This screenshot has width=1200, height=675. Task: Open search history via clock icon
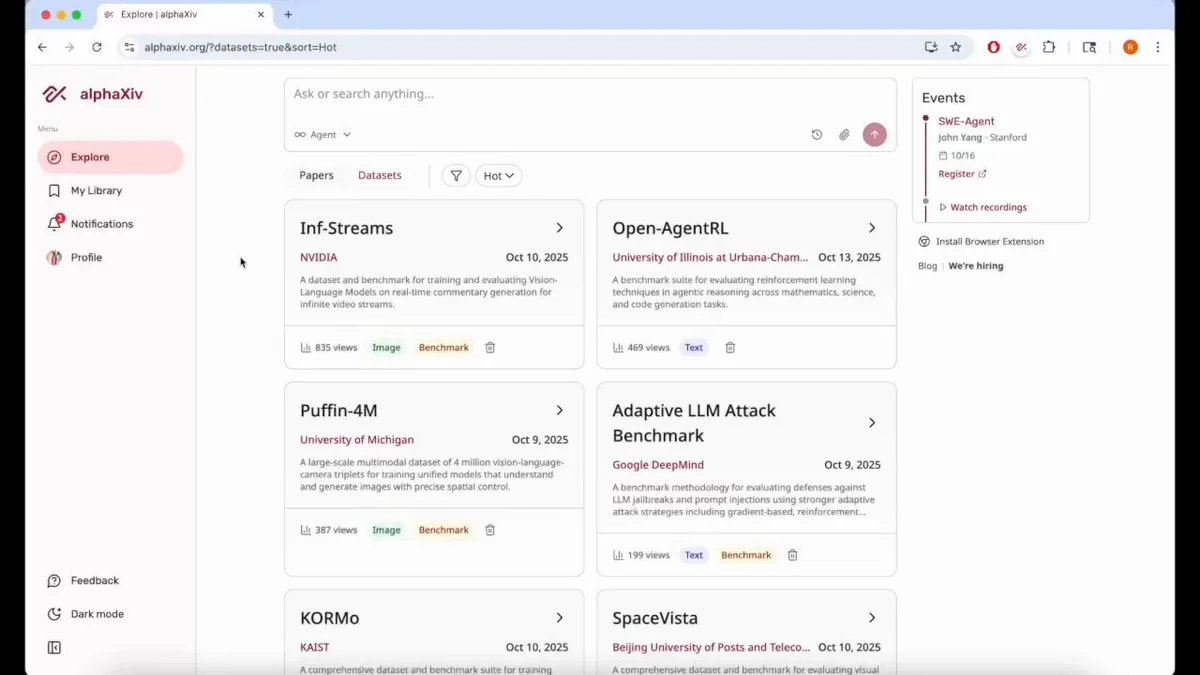817,133
